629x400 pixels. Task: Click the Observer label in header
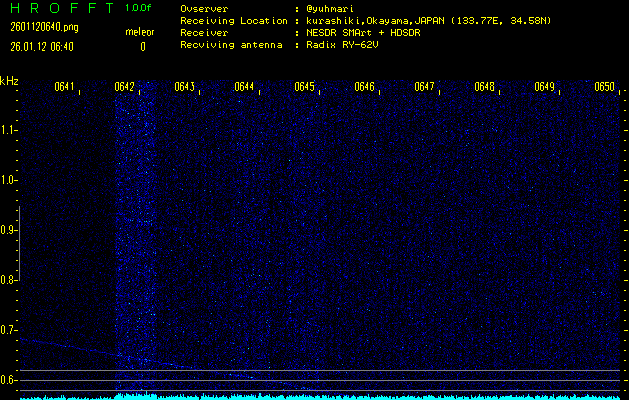pyautogui.click(x=204, y=9)
